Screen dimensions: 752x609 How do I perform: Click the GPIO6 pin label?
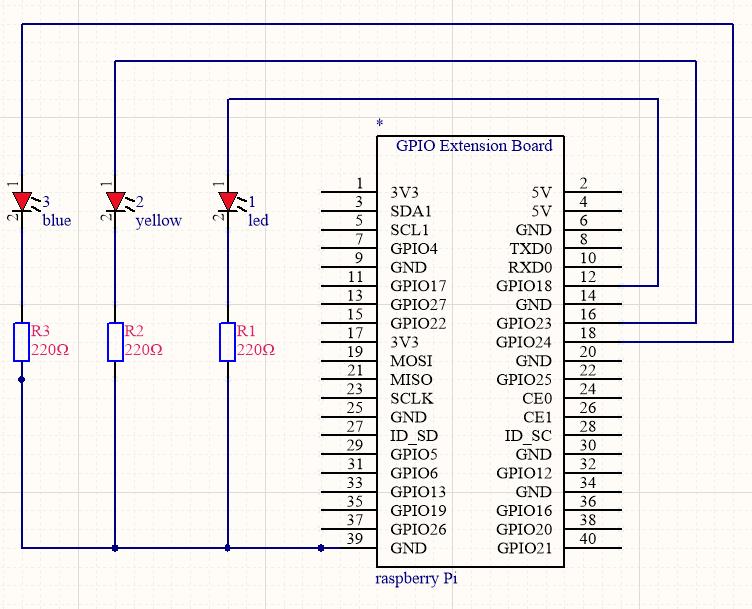click(x=414, y=474)
